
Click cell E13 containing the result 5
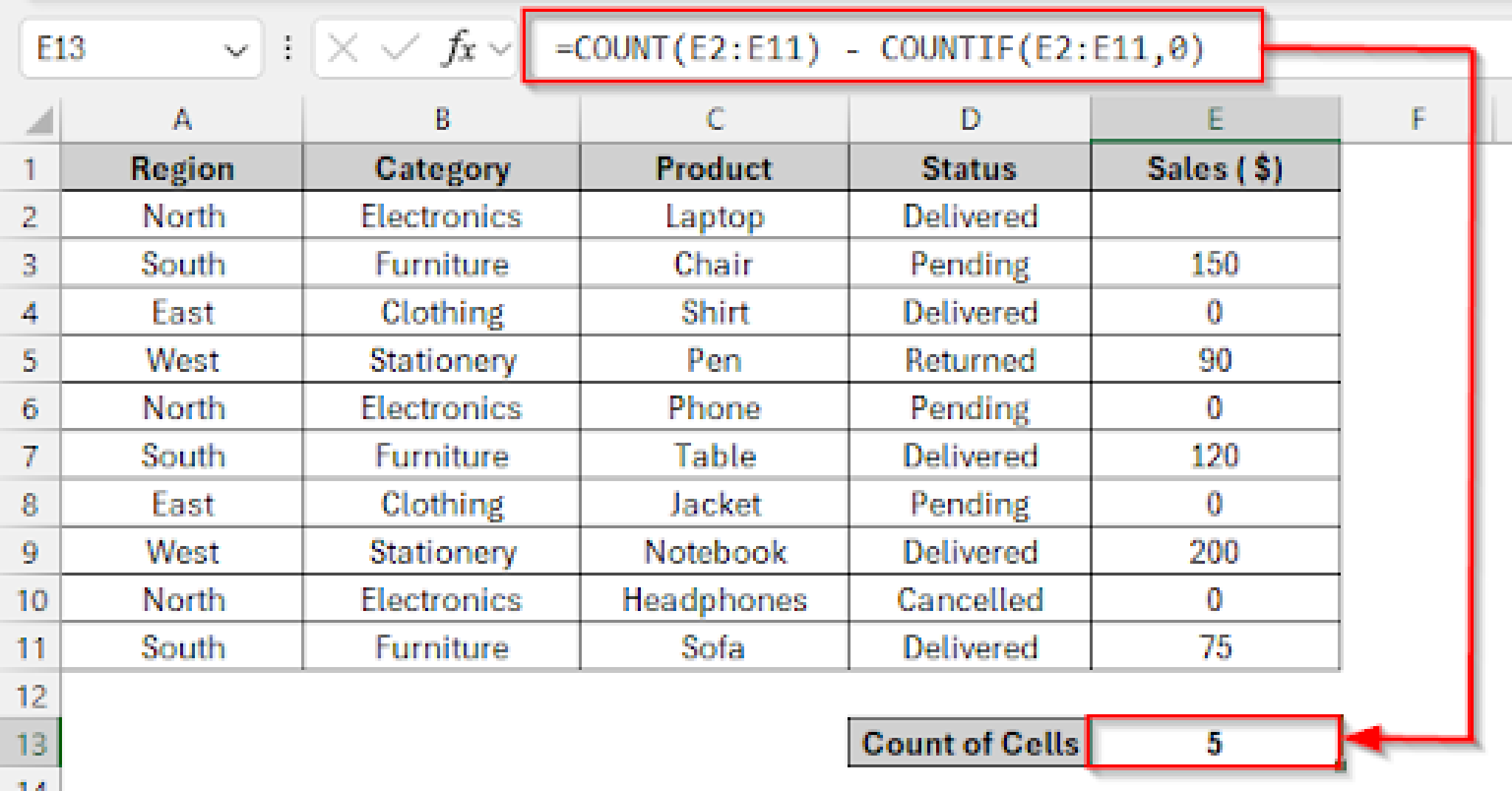coord(1214,744)
